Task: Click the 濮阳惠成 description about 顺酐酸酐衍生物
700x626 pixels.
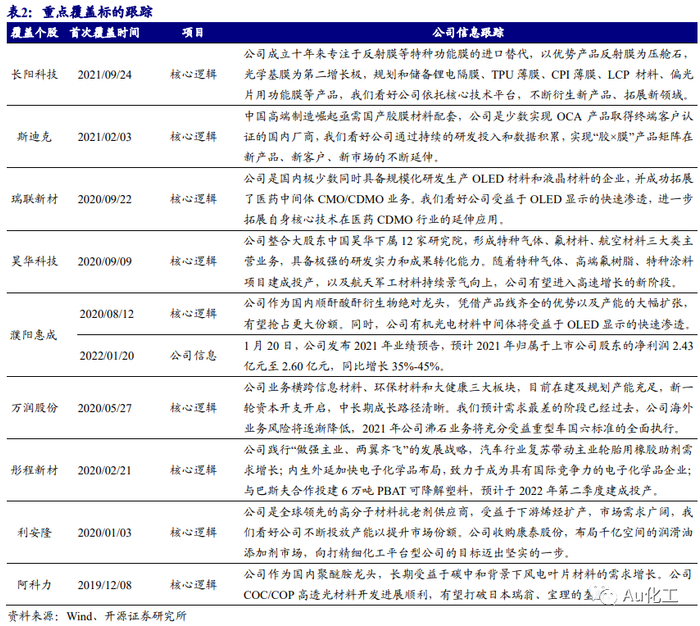Action: click(x=468, y=314)
